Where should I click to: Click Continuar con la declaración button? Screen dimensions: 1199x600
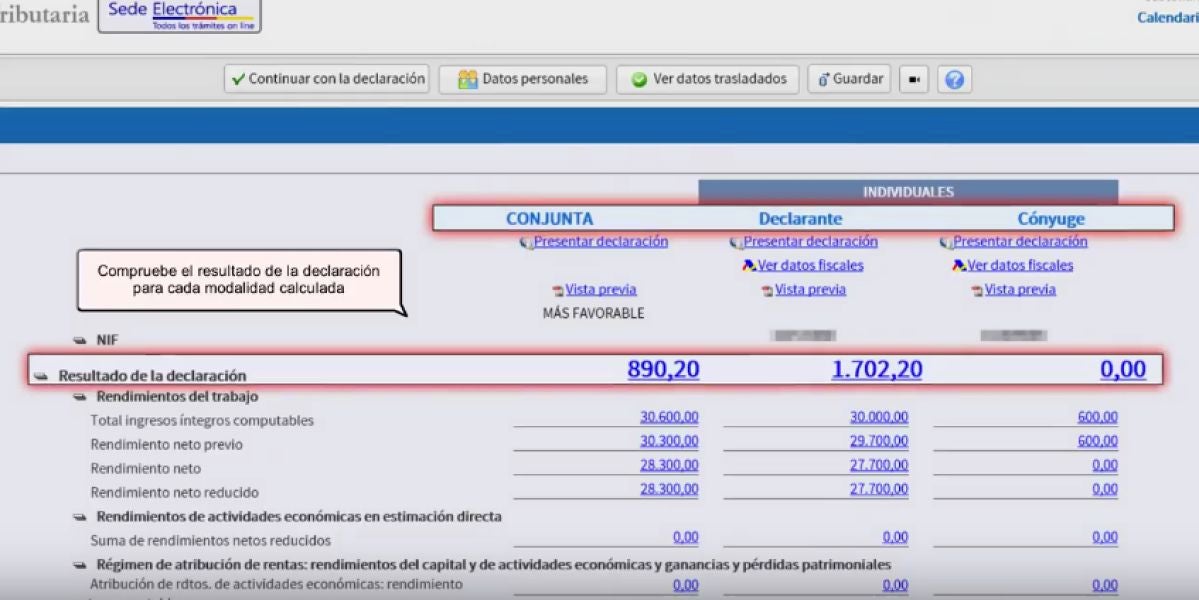pos(327,79)
